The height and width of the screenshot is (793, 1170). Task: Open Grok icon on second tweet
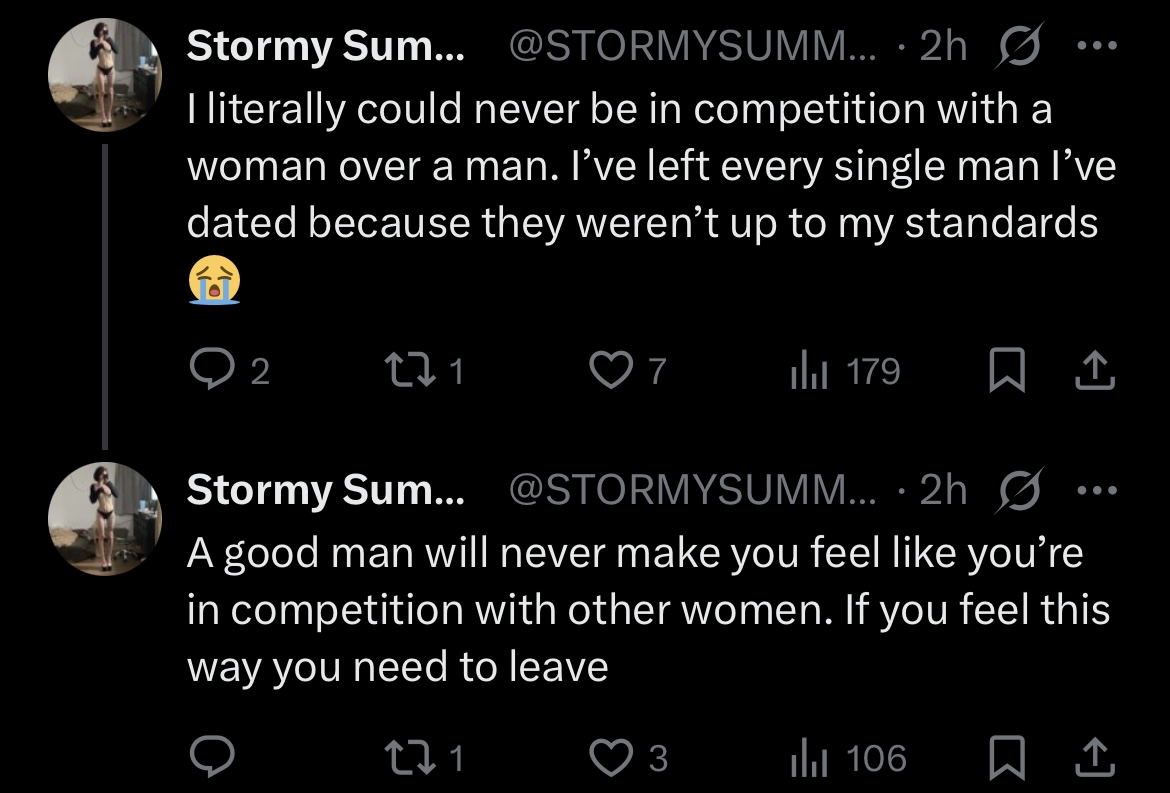point(1019,491)
